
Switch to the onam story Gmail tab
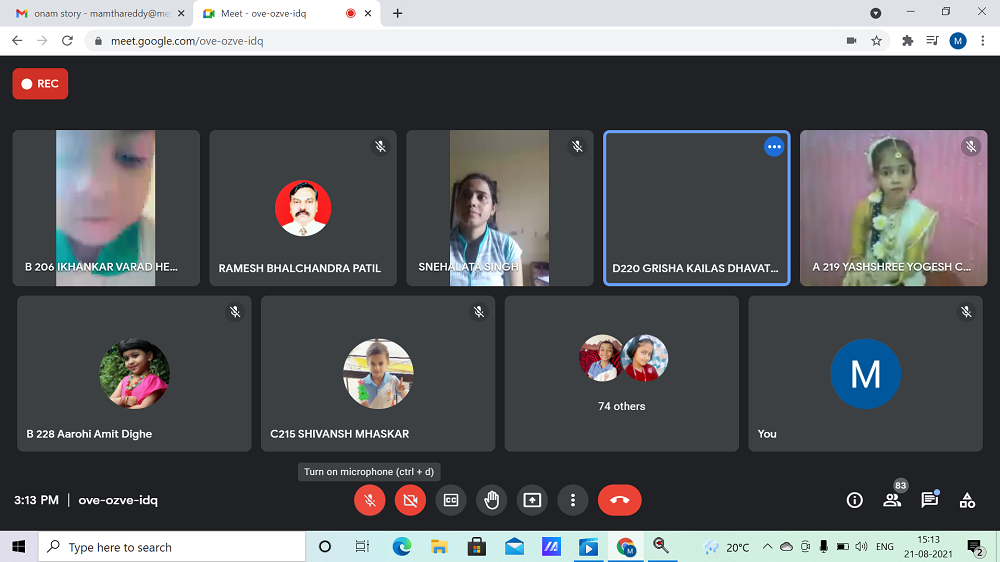click(93, 14)
